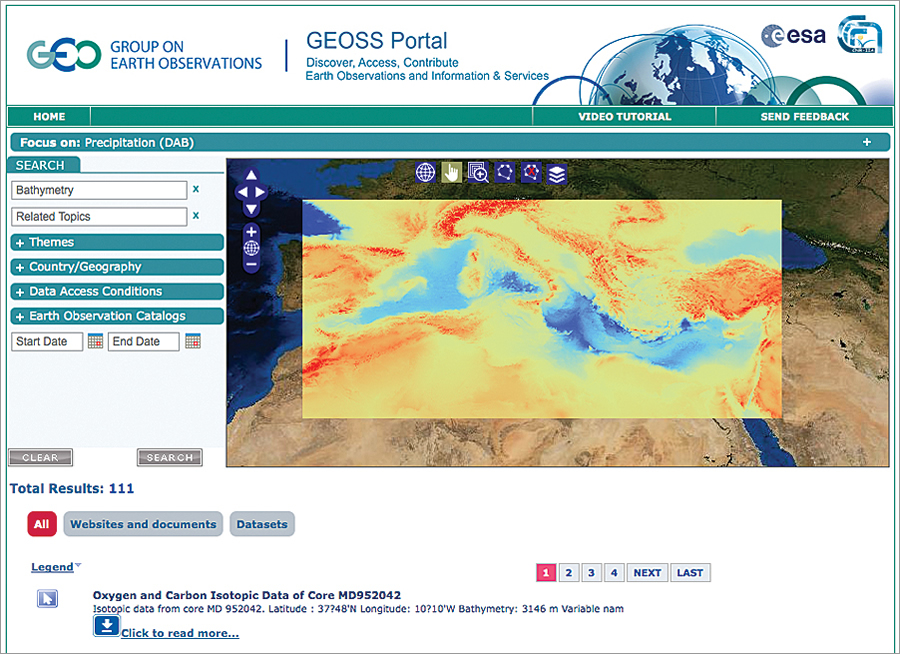Open the Video Tutorial menu item
Viewport: 900px width, 654px height.
tap(625, 116)
